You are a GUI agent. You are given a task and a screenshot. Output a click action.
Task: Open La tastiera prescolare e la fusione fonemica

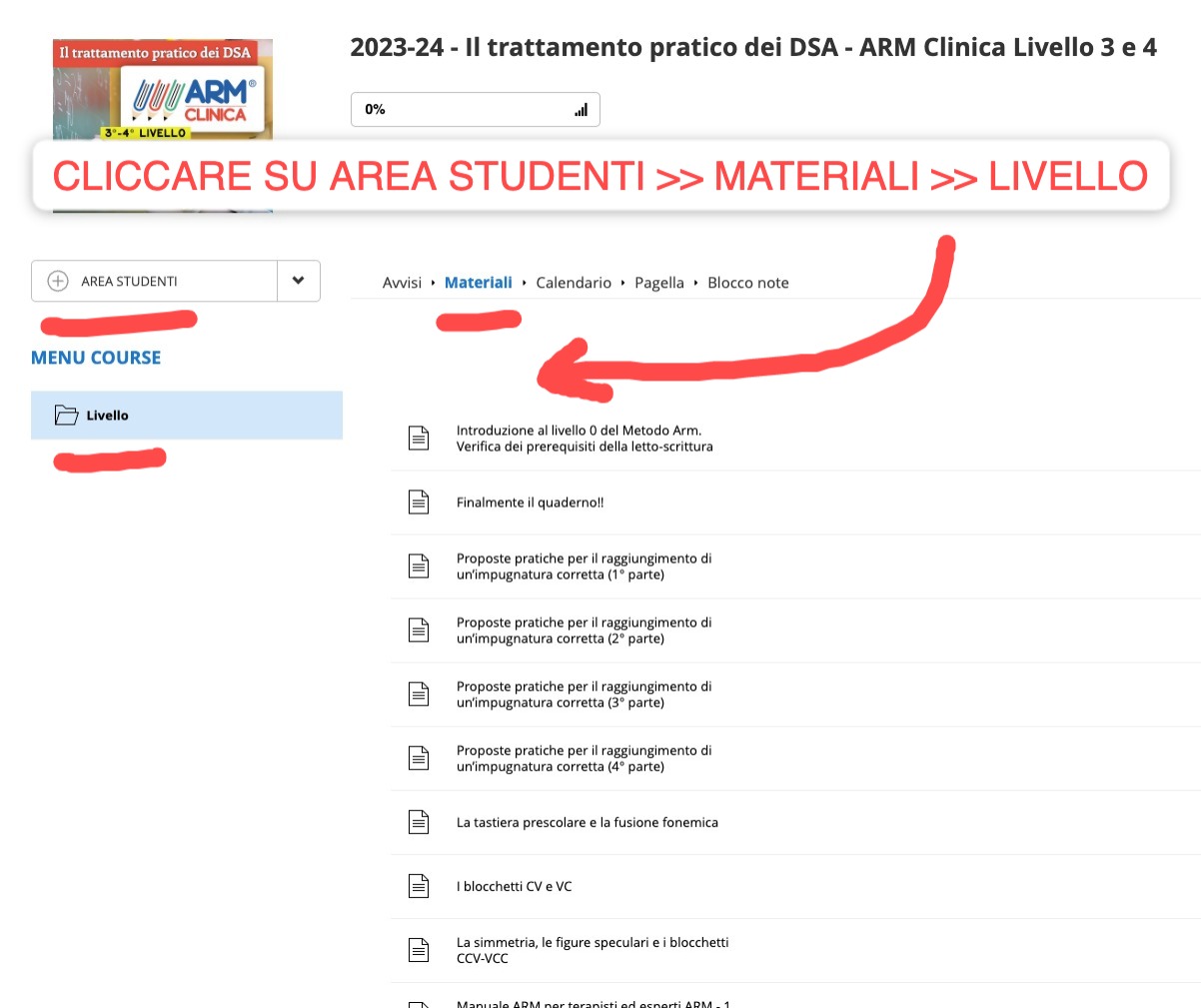tap(588, 822)
